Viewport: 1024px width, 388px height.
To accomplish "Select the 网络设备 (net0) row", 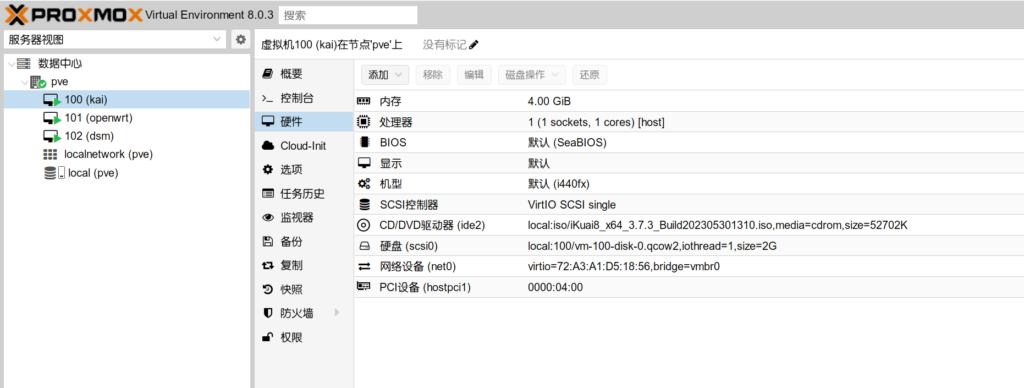I will 689,267.
